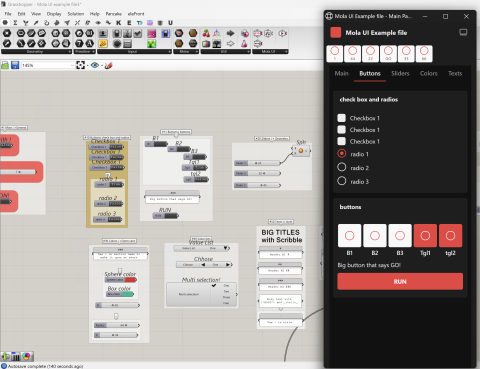The image size is (480, 369).
Task: Select the radio 3 option in Mola UI
Action: click(342, 181)
